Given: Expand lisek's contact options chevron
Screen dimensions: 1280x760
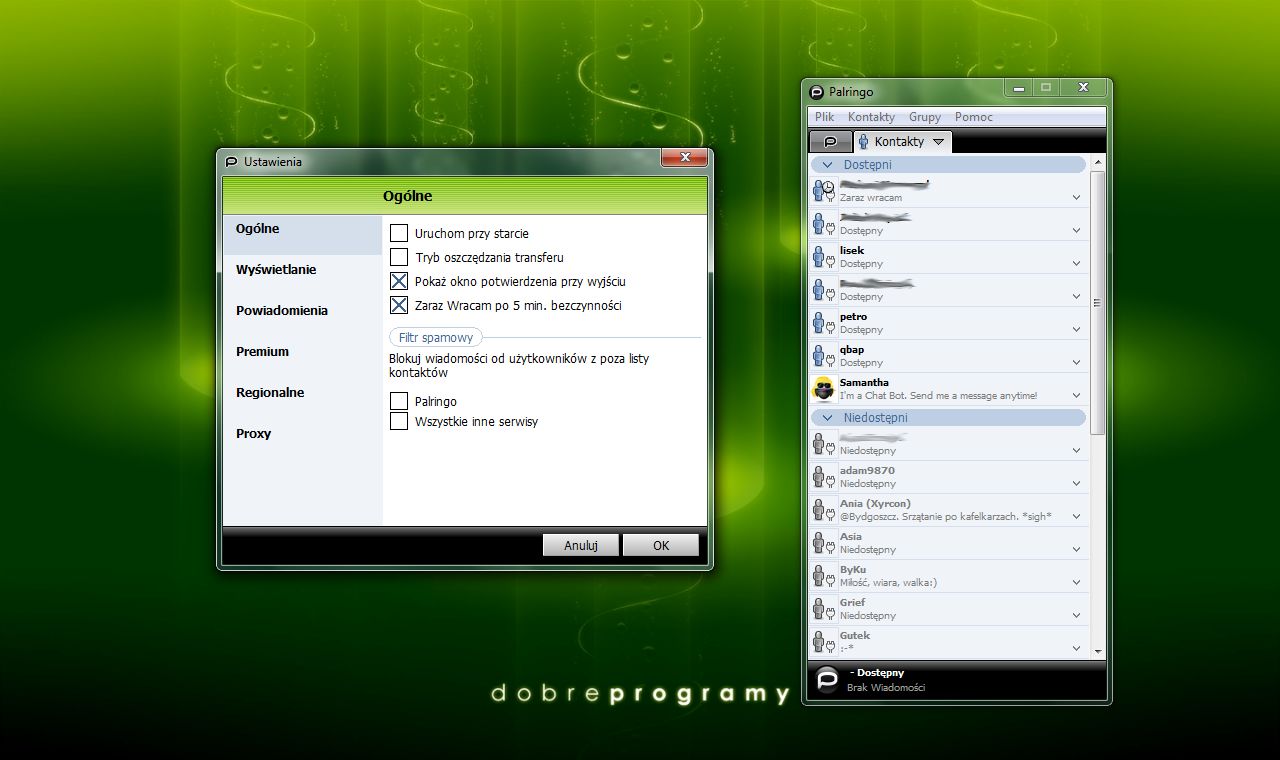Looking at the screenshot, I should pyautogui.click(x=1077, y=263).
